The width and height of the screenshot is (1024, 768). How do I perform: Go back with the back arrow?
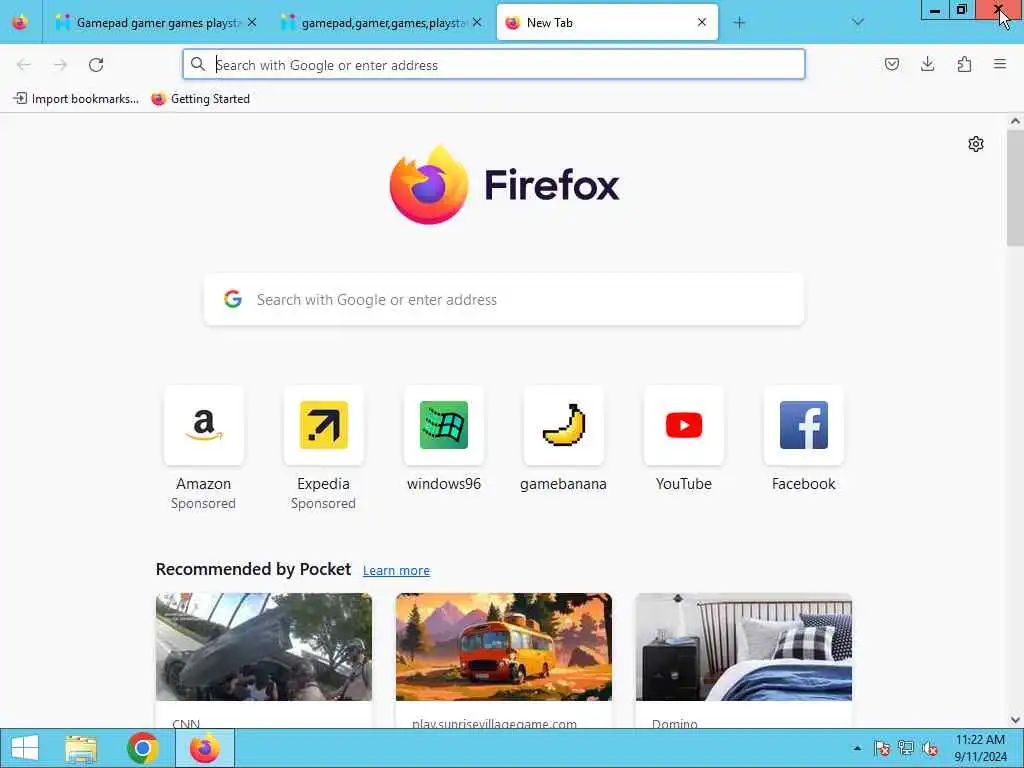(x=24, y=65)
